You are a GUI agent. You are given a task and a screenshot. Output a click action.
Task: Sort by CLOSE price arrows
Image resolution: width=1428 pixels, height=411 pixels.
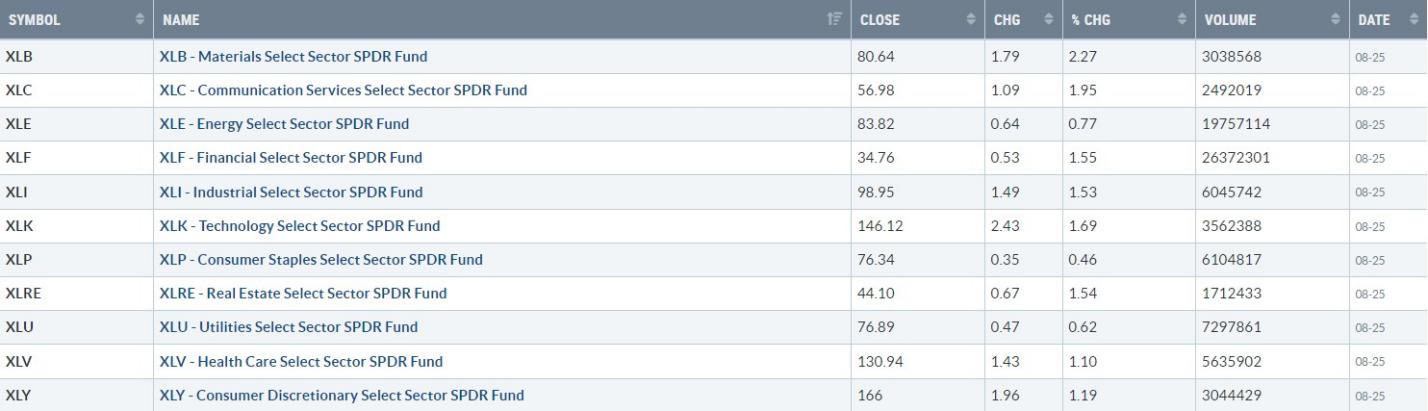tap(969, 19)
